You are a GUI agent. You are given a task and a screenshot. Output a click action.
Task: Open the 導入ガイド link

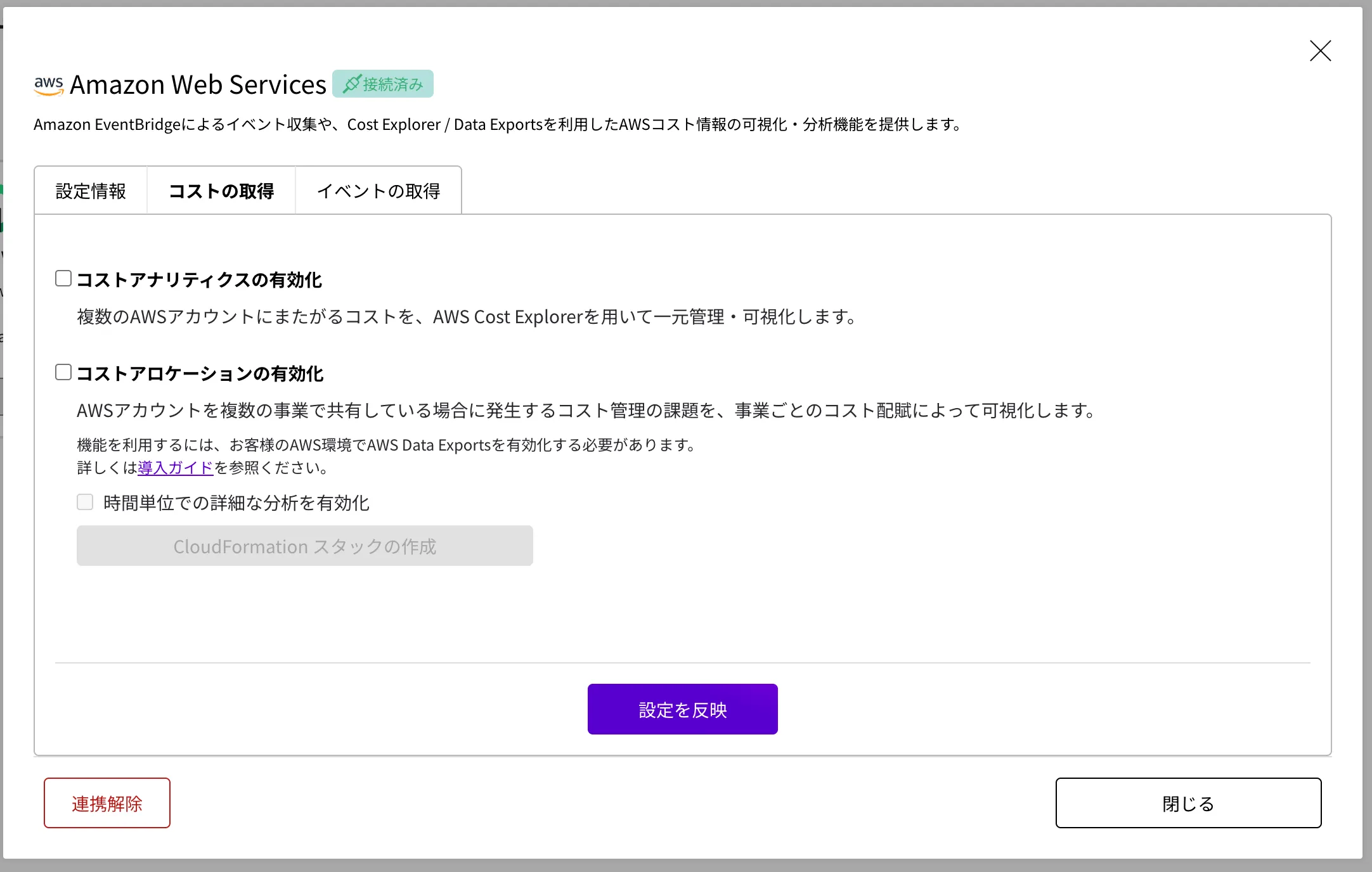click(x=176, y=468)
